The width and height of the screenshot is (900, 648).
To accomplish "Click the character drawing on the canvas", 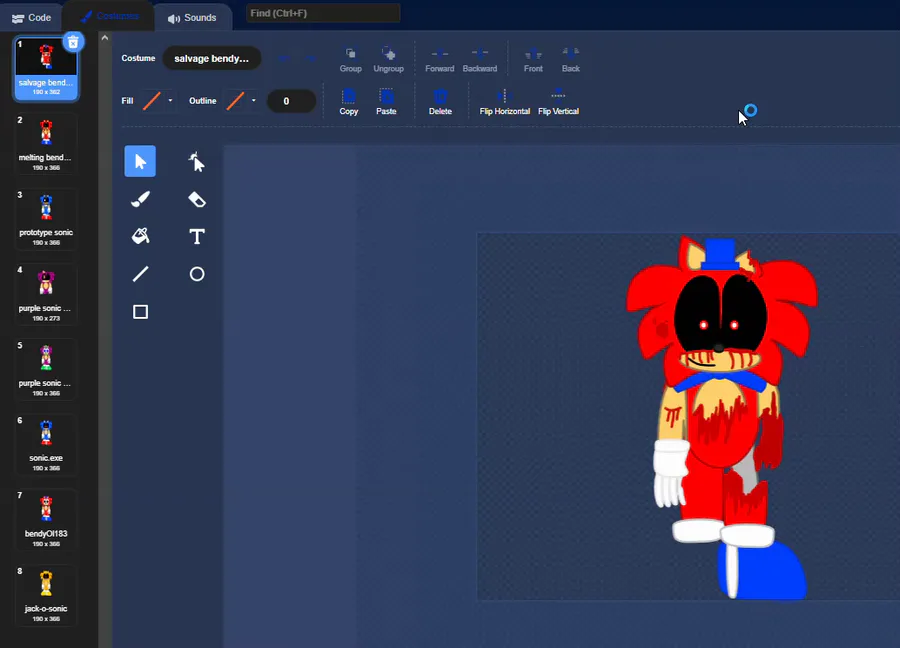I will (x=721, y=417).
